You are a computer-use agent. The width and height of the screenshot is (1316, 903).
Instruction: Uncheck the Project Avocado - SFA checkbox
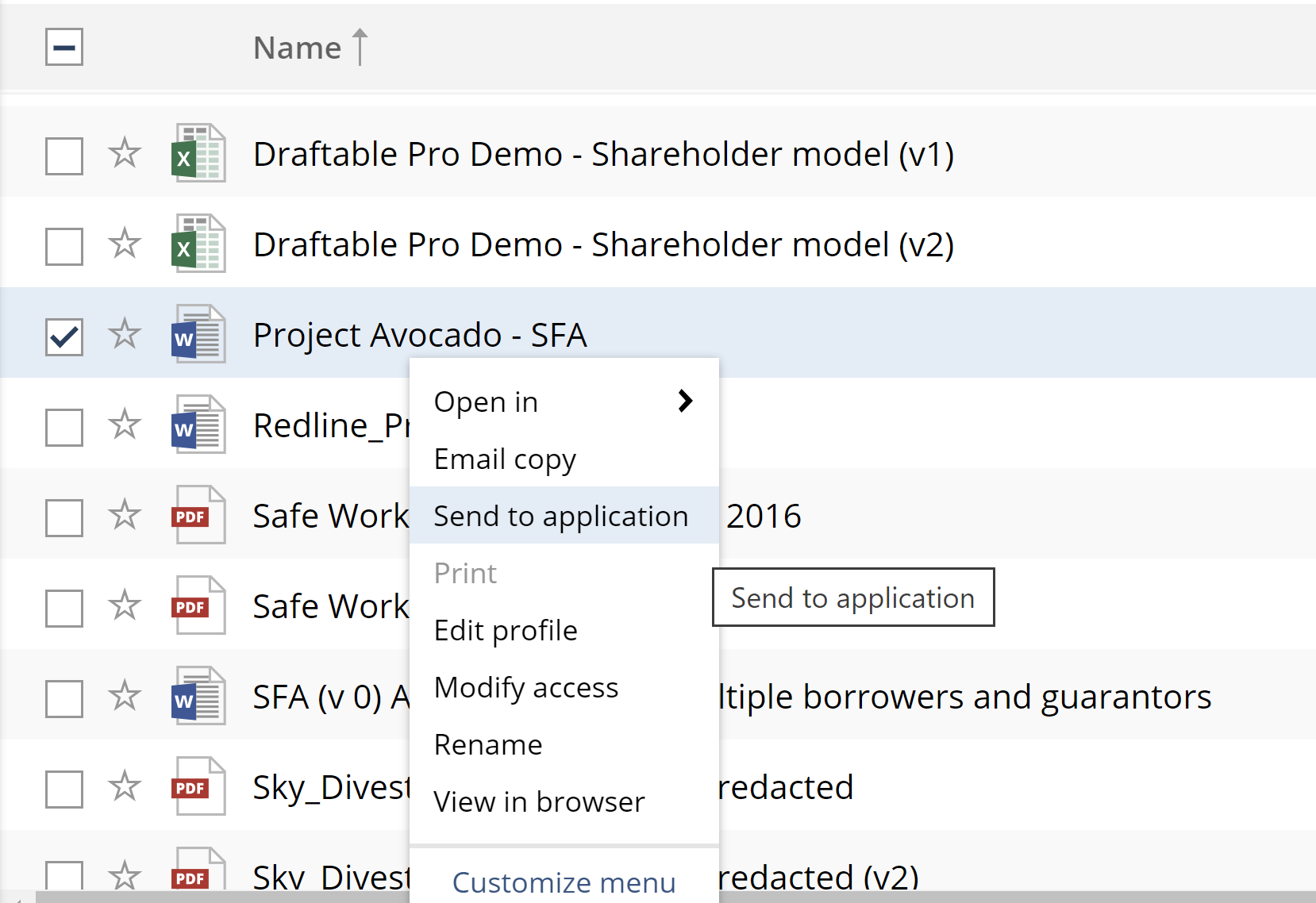pyautogui.click(x=64, y=336)
